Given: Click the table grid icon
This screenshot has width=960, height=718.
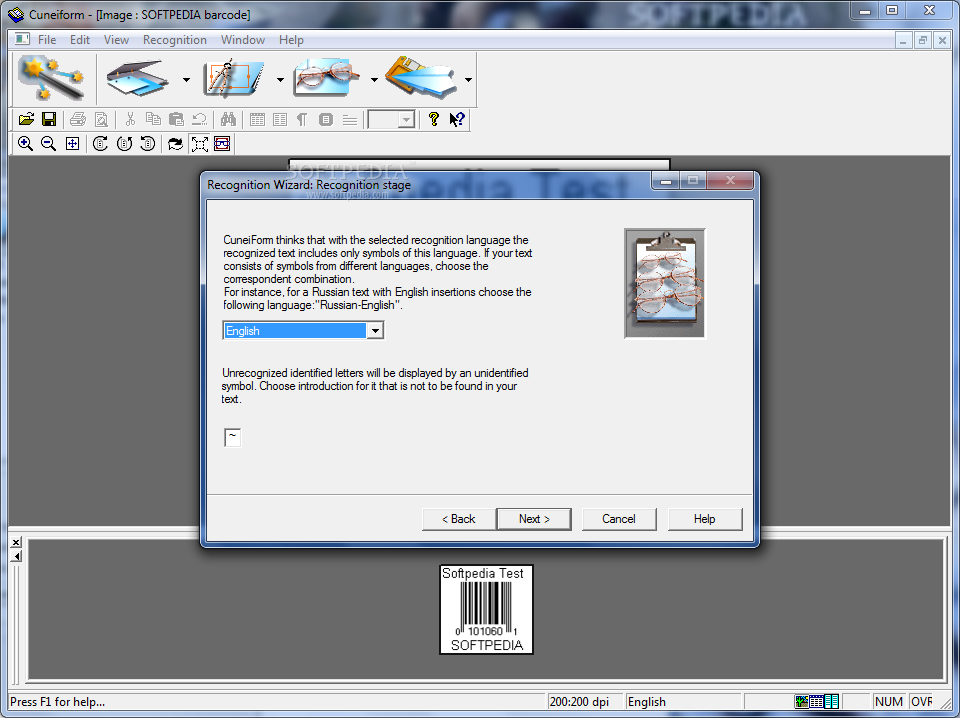Looking at the screenshot, I should coord(257,119).
